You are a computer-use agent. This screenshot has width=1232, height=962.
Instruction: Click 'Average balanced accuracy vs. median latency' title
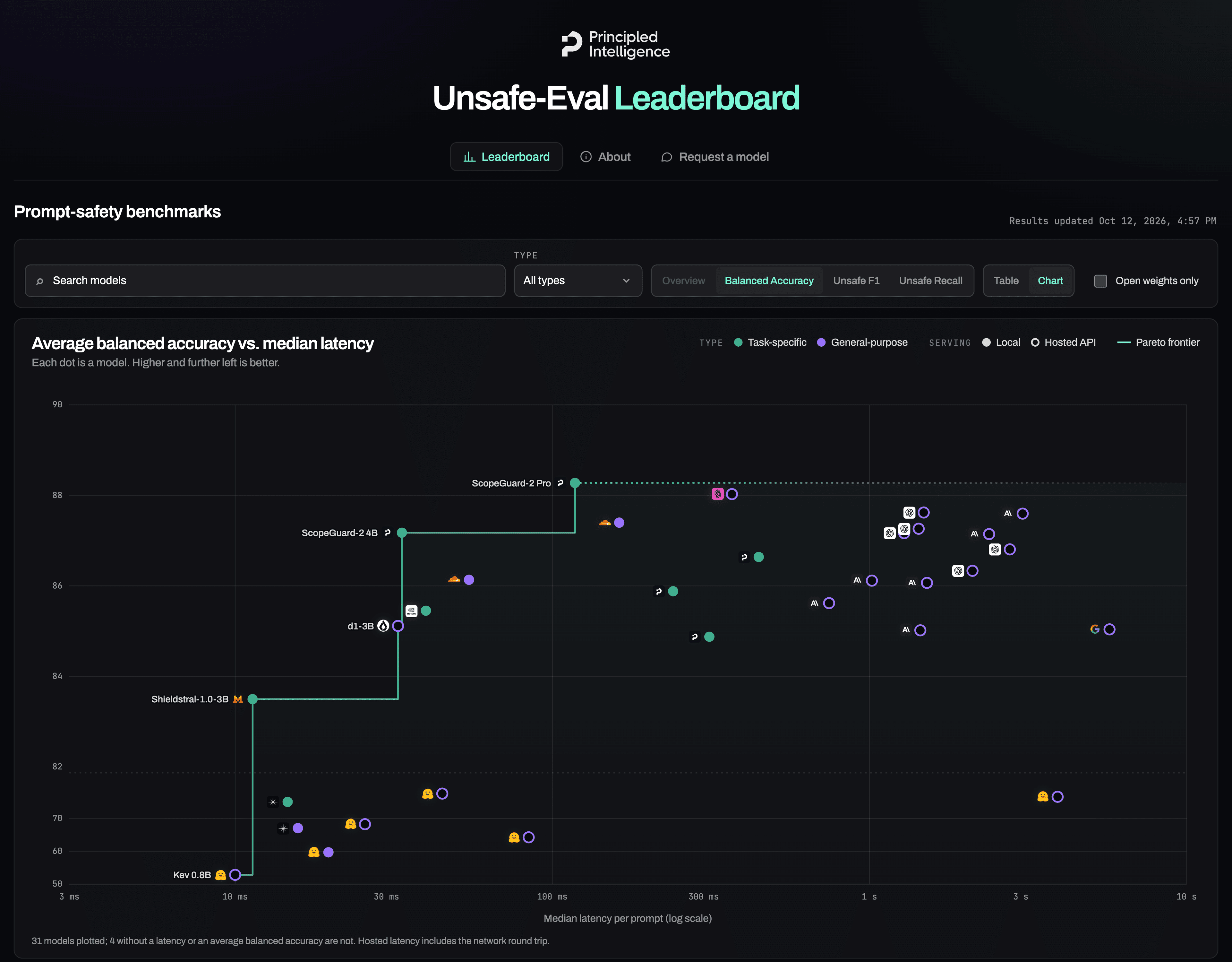[202, 343]
